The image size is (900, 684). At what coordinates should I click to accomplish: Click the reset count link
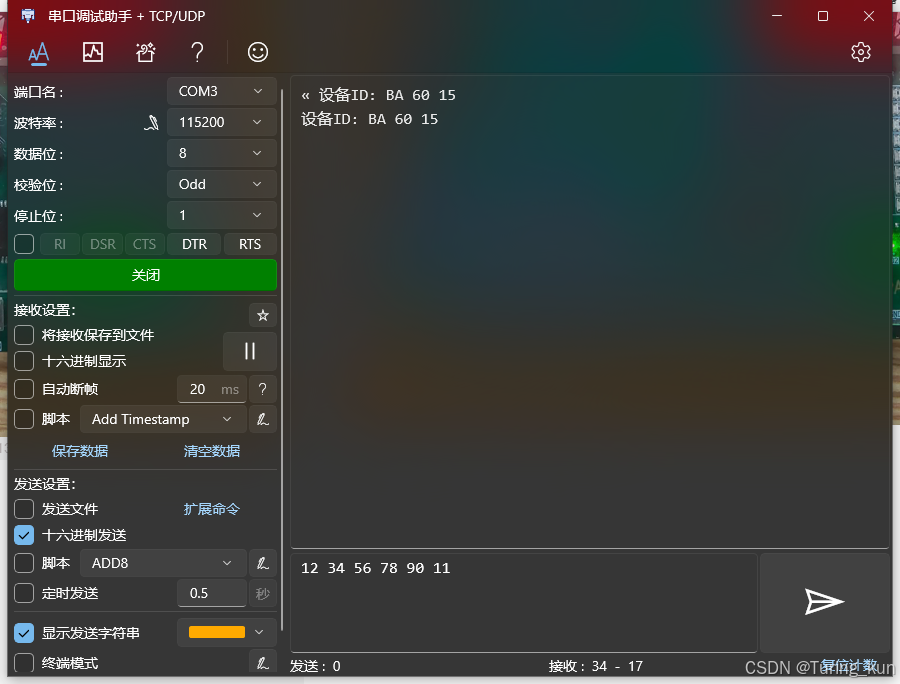(x=849, y=666)
